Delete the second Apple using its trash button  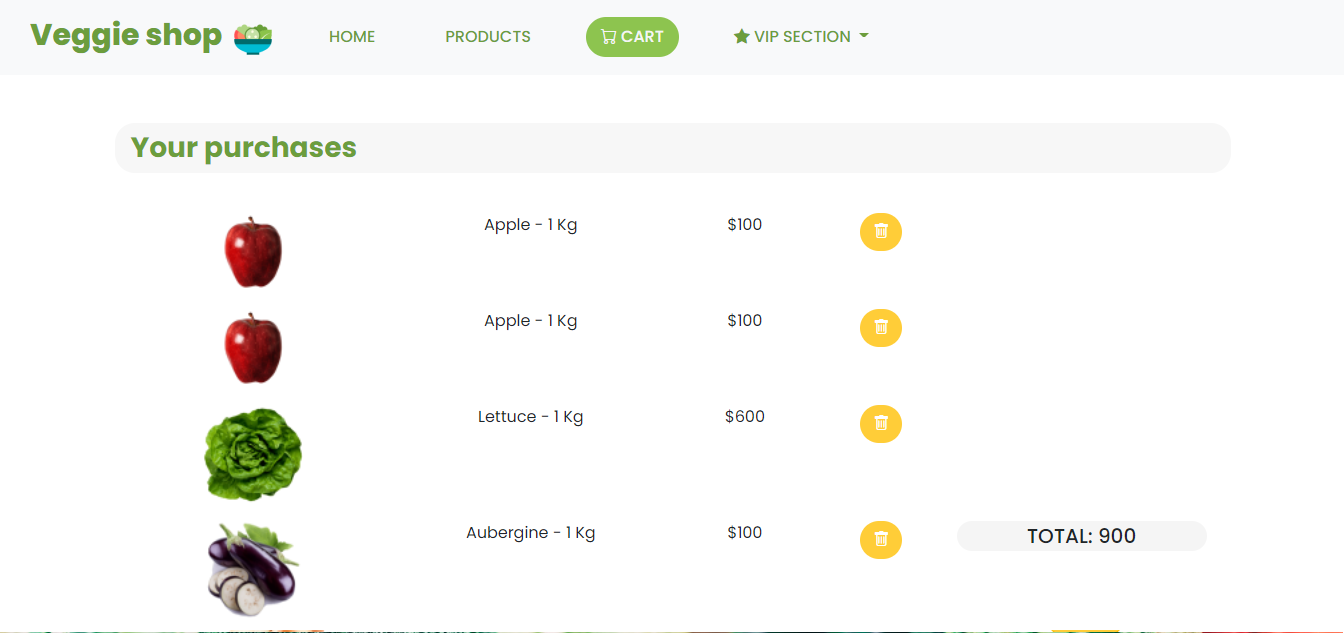pyautogui.click(x=880, y=328)
